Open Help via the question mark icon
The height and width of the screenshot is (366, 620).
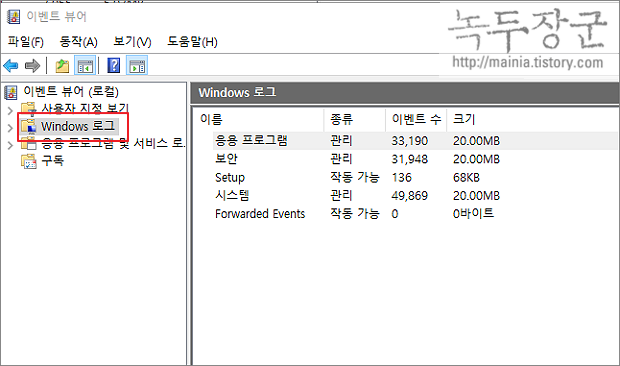pos(113,66)
